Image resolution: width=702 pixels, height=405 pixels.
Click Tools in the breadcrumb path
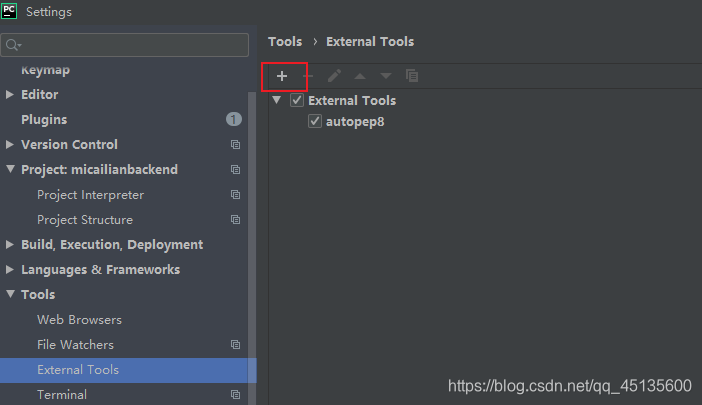[x=285, y=42]
